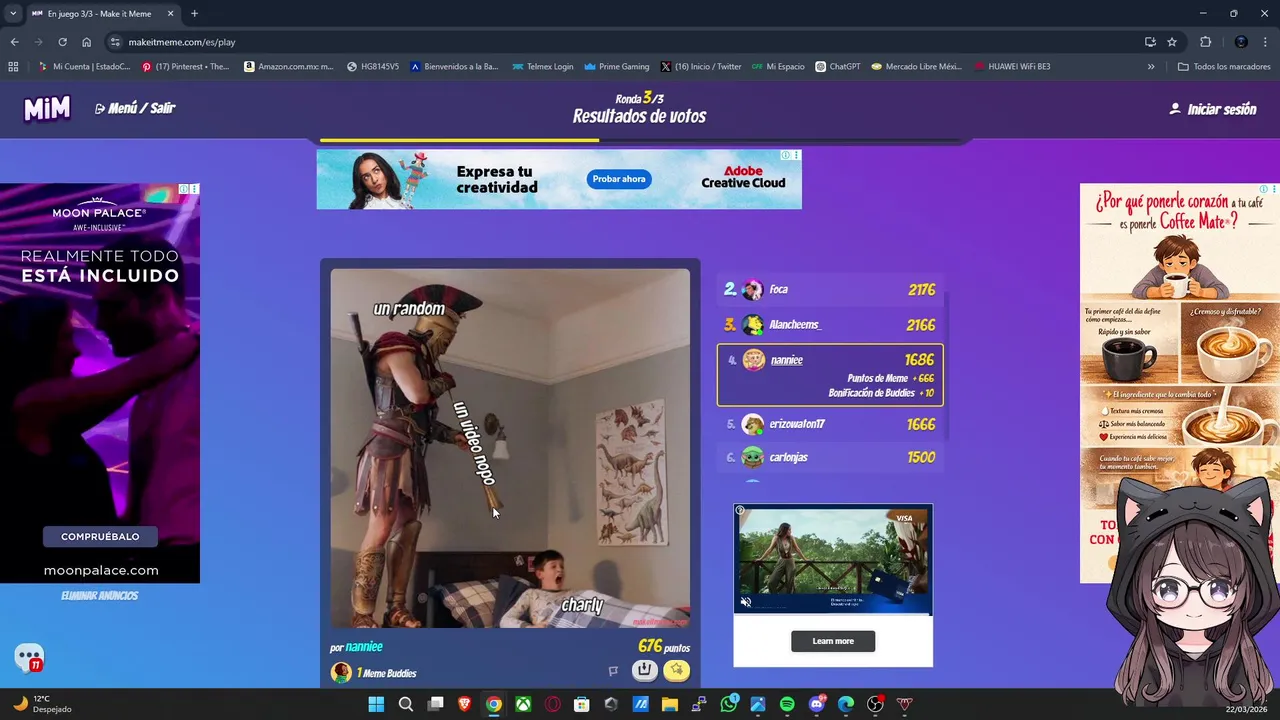Image resolution: width=1280 pixels, height=720 pixels.
Task: Open a new browser tab
Action: 194,13
